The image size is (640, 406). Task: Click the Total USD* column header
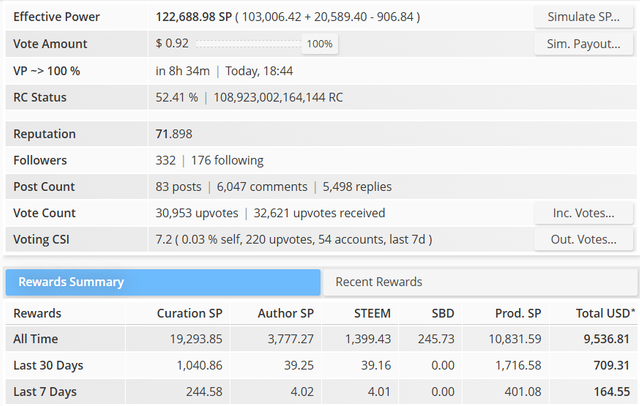point(605,313)
